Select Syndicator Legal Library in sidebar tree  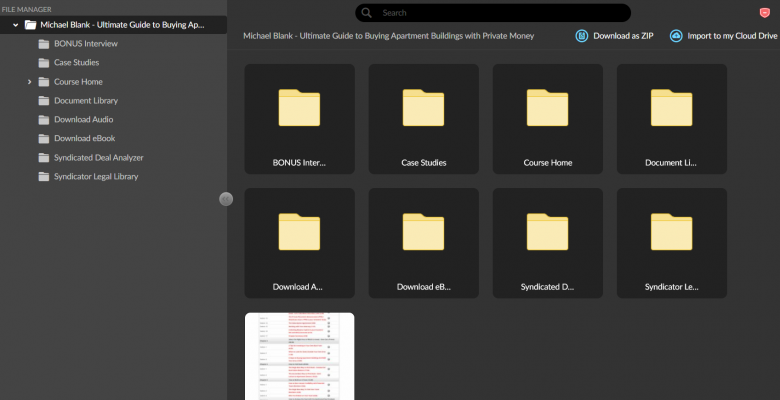tap(96, 176)
